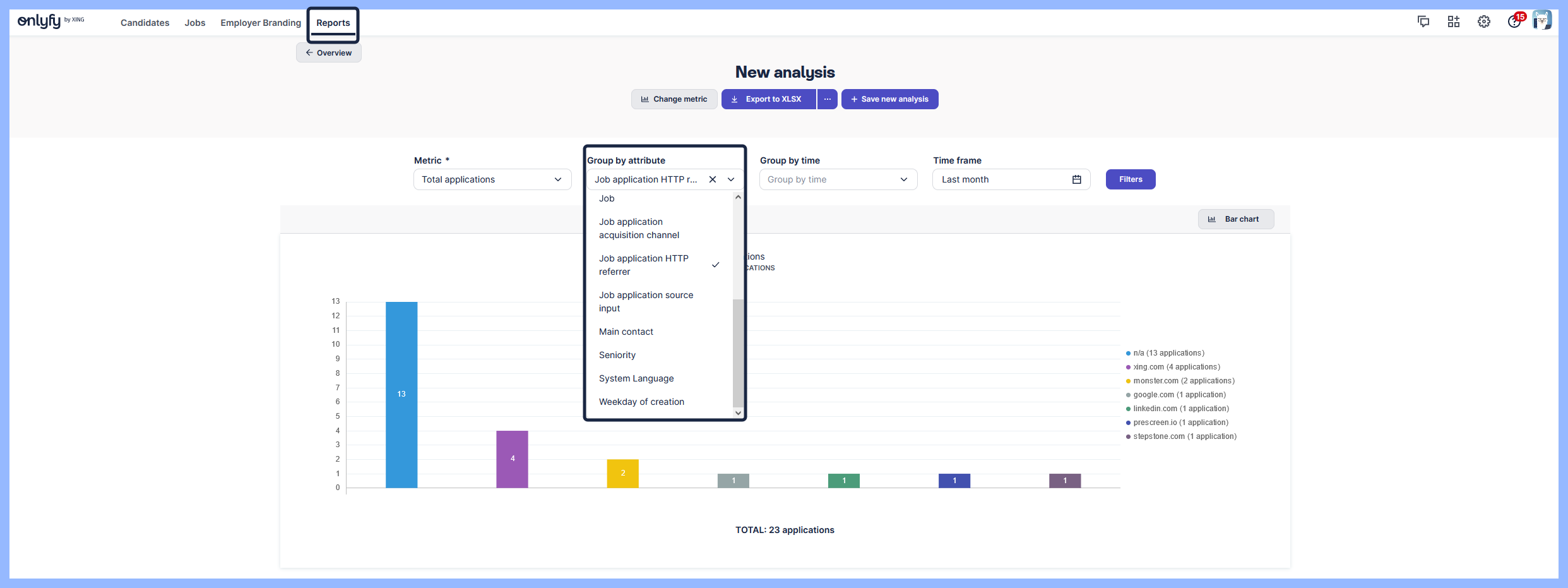1568x588 pixels.
Task: Expand the Group by time dropdown
Action: (x=838, y=179)
